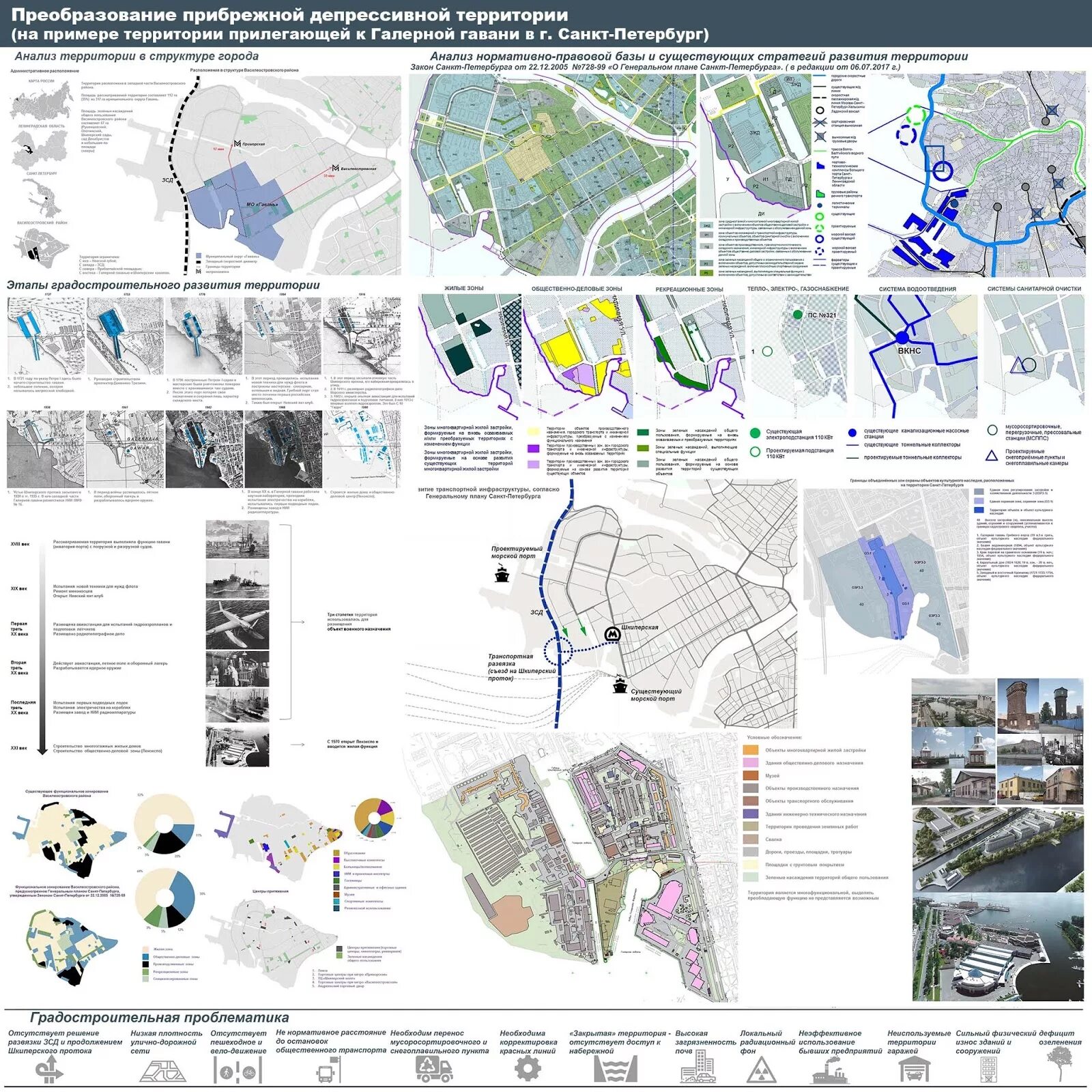This screenshot has width=1092, height=1092.
Task: Click the bus stop icon
Action: click(x=328, y=1070)
